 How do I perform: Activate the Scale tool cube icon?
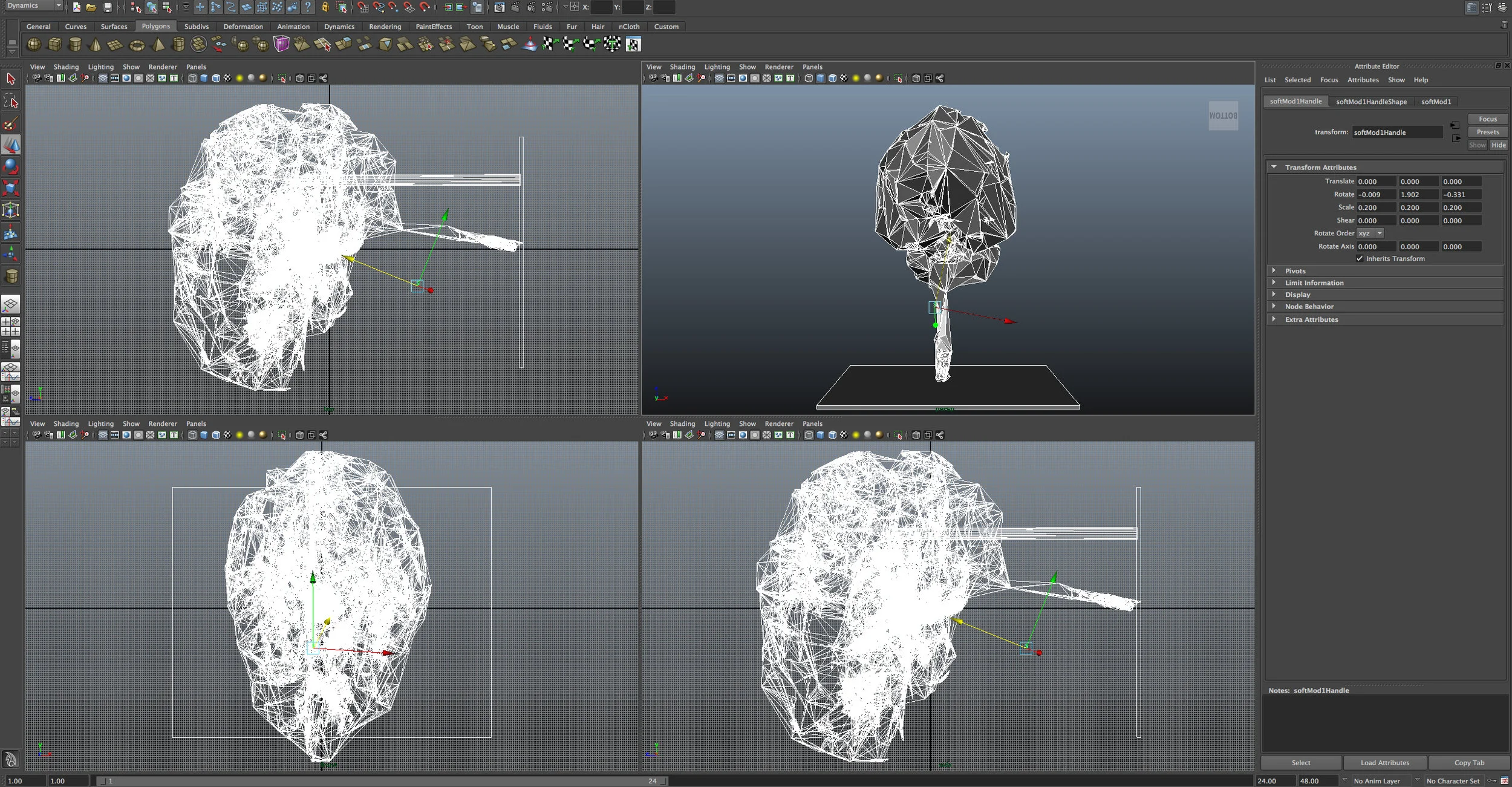11,188
